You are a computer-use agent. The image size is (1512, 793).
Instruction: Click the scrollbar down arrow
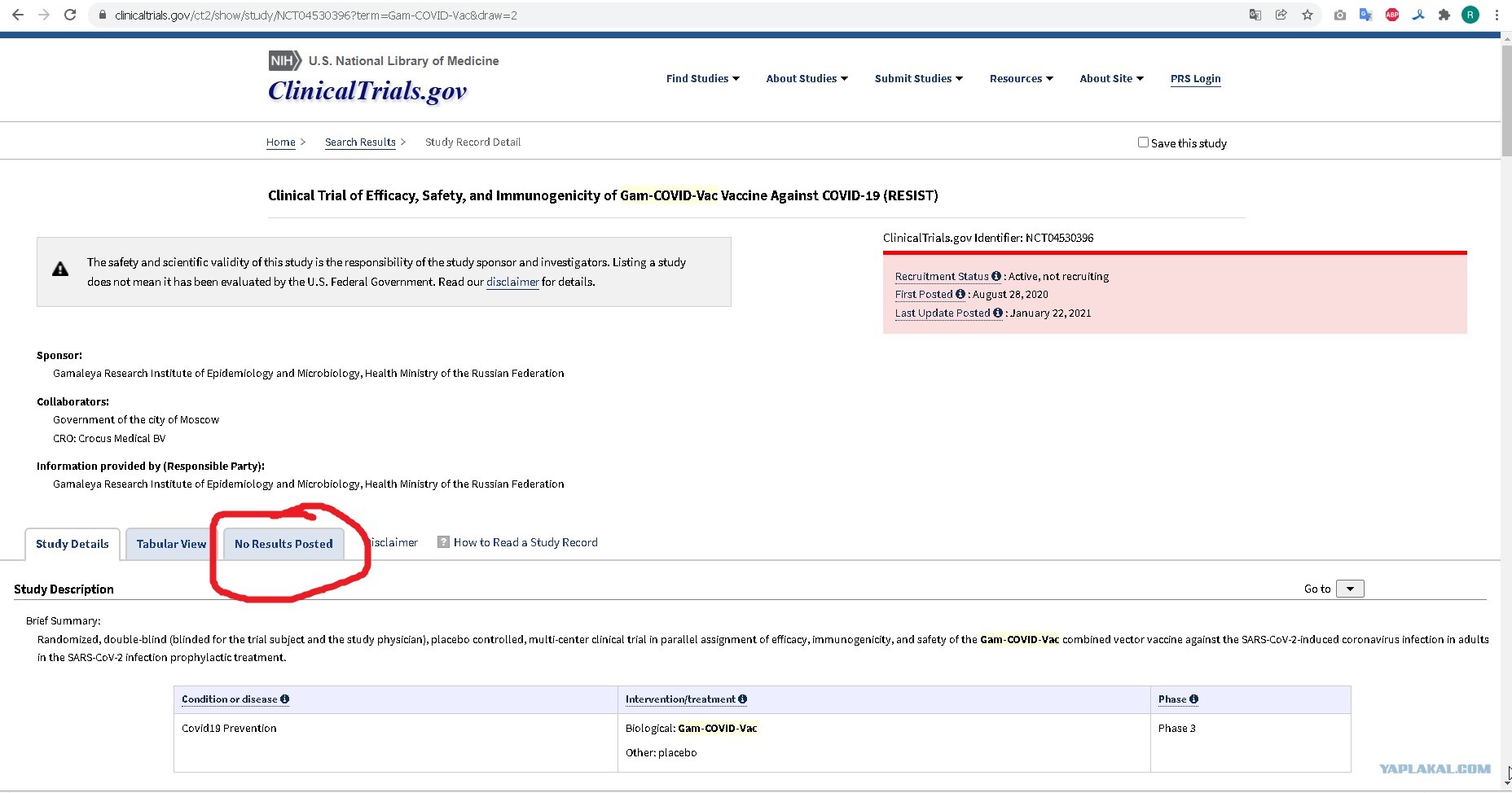click(1506, 784)
